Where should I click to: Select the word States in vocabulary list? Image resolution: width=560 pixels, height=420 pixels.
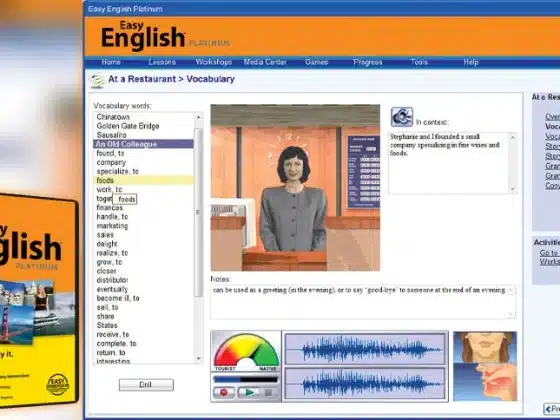pos(107,325)
